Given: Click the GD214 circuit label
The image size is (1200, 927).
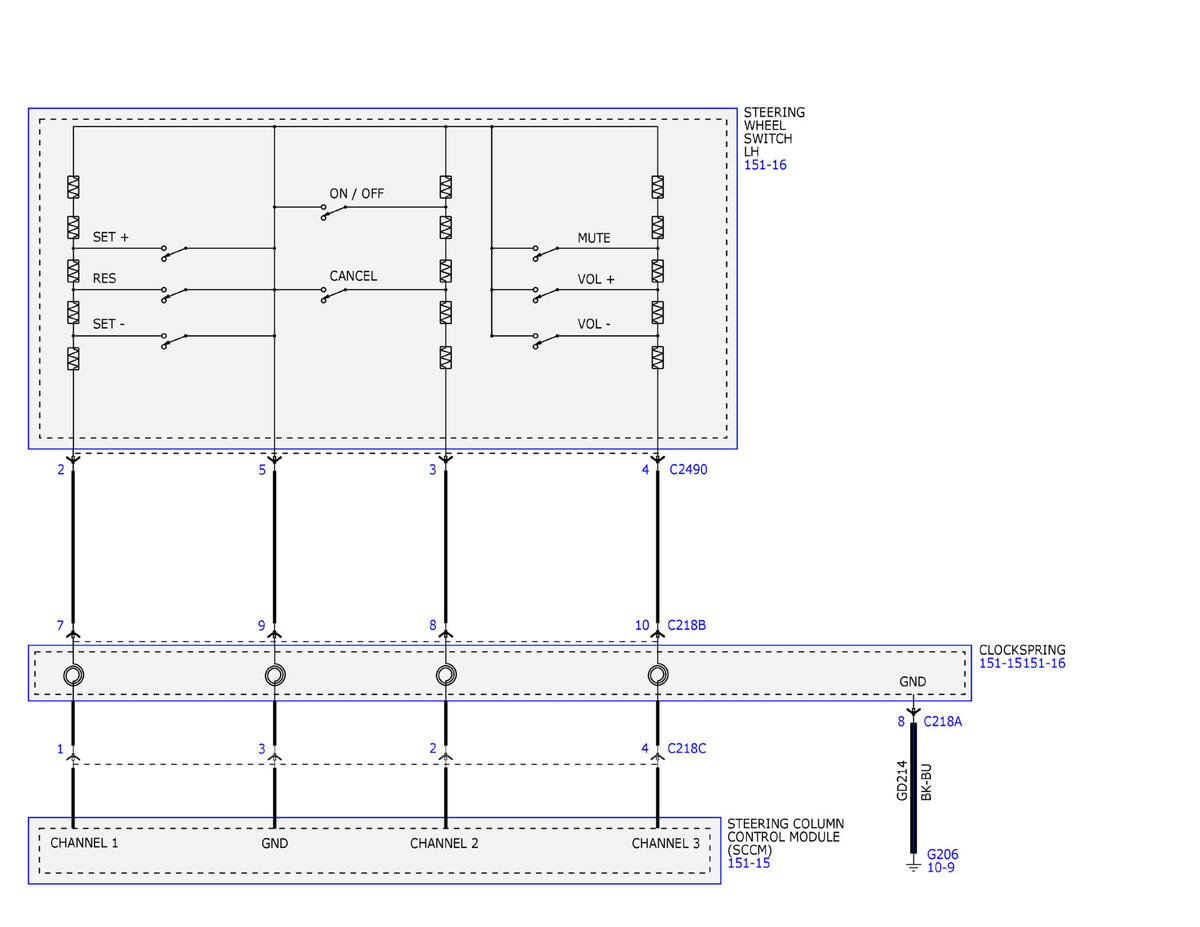Looking at the screenshot, I should 902,781.
